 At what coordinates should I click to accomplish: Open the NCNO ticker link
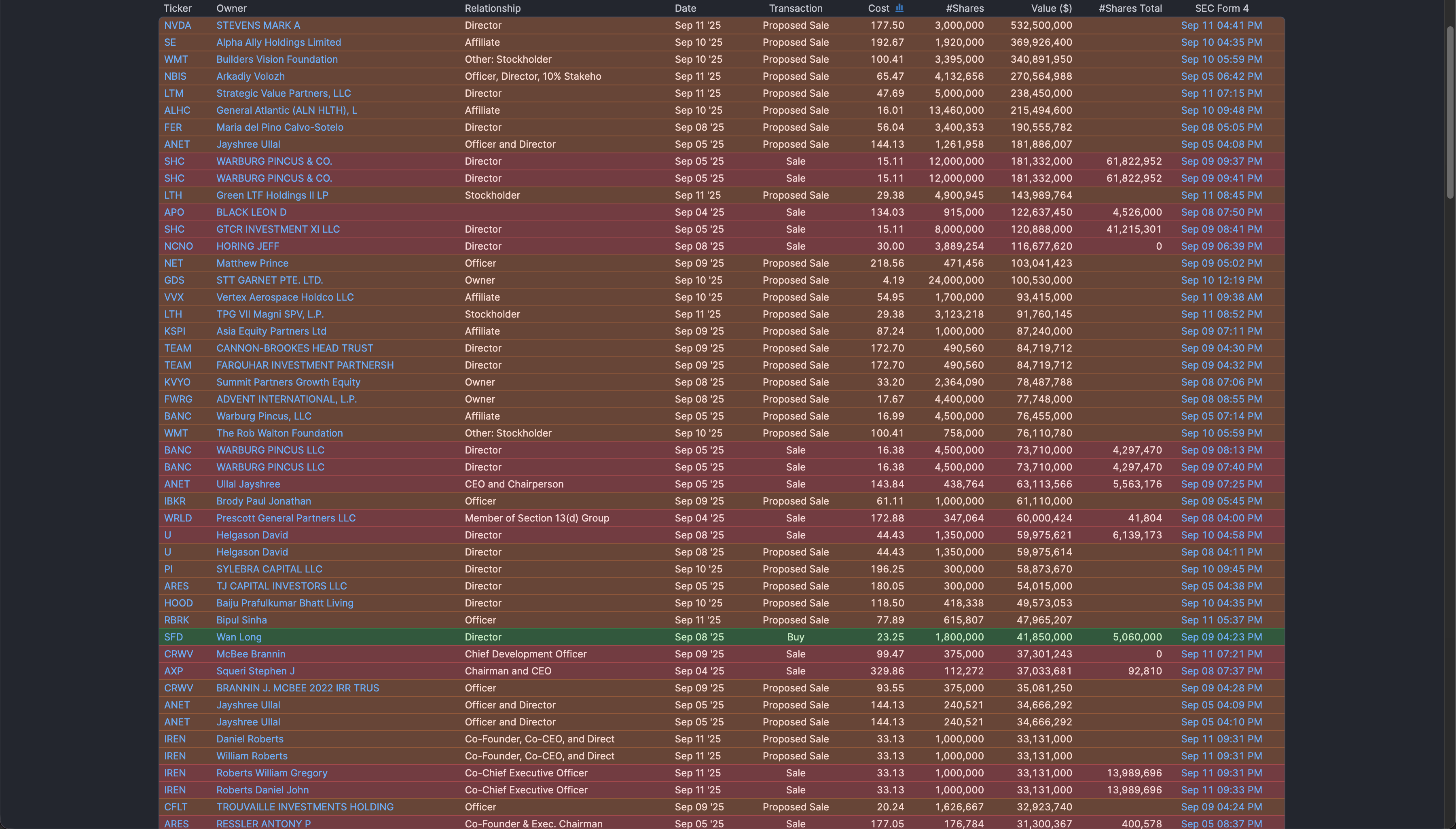178,246
